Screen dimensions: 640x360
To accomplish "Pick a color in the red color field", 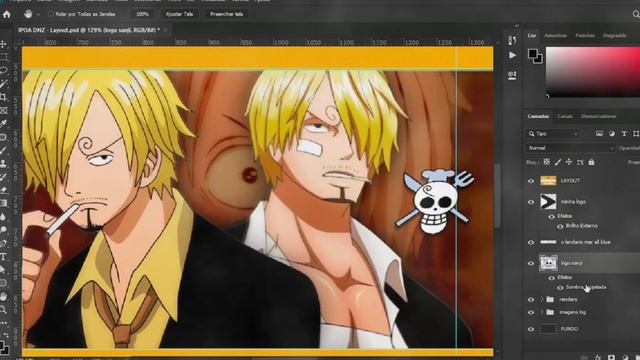I will tap(593, 71).
